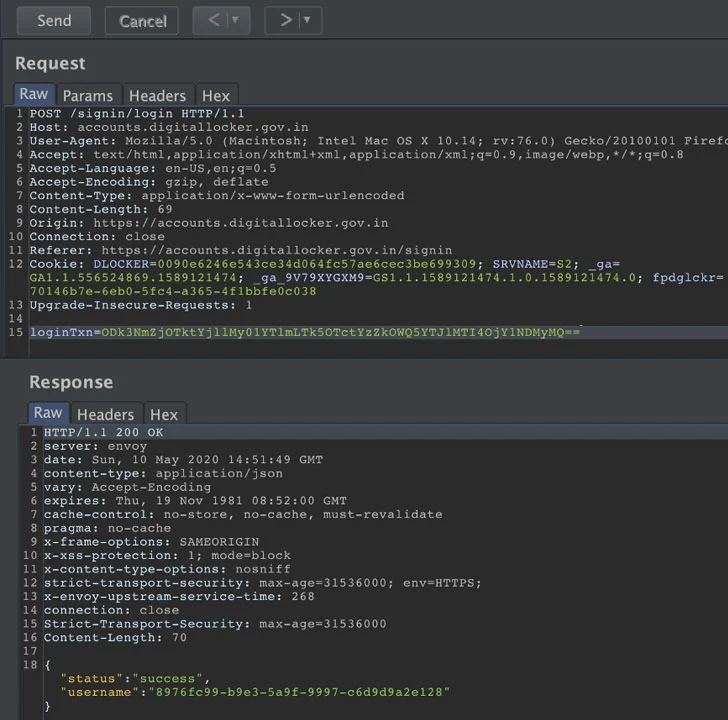Select the Request Raw tab
This screenshot has height=720, width=728.
click(x=34, y=94)
